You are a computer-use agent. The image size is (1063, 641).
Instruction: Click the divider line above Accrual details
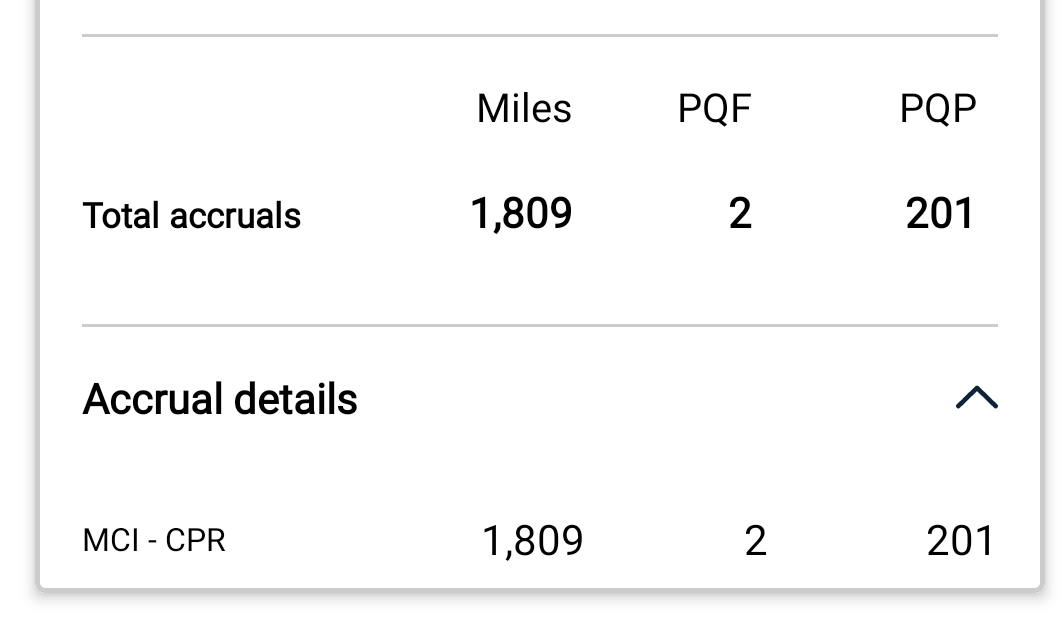tap(540, 325)
